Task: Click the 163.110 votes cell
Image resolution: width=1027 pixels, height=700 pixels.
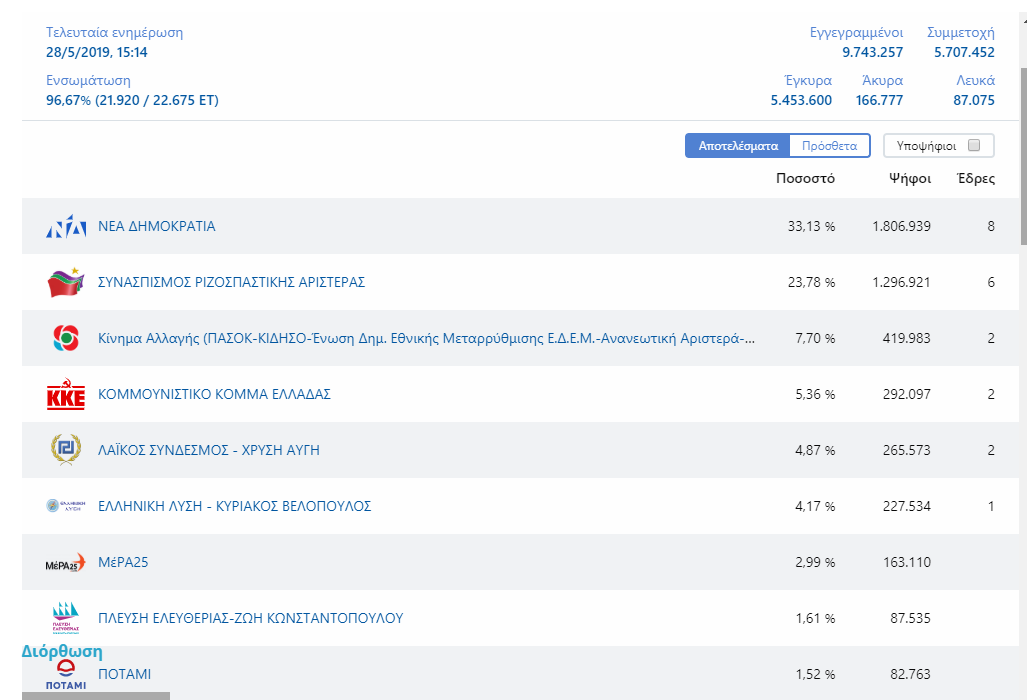Action: [906, 562]
